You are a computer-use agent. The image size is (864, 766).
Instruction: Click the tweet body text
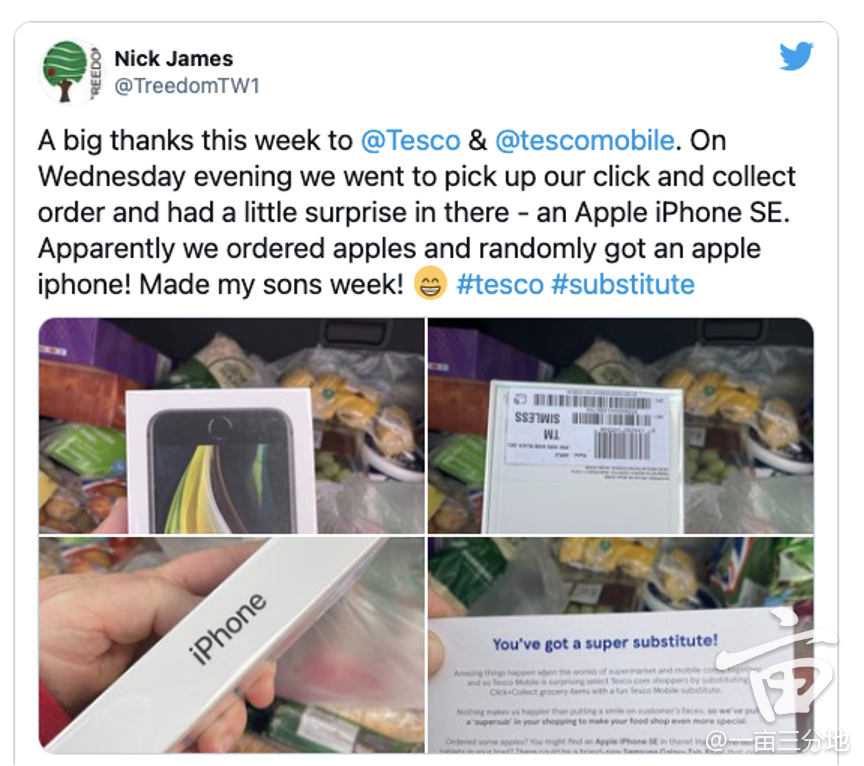pyautogui.click(x=417, y=213)
